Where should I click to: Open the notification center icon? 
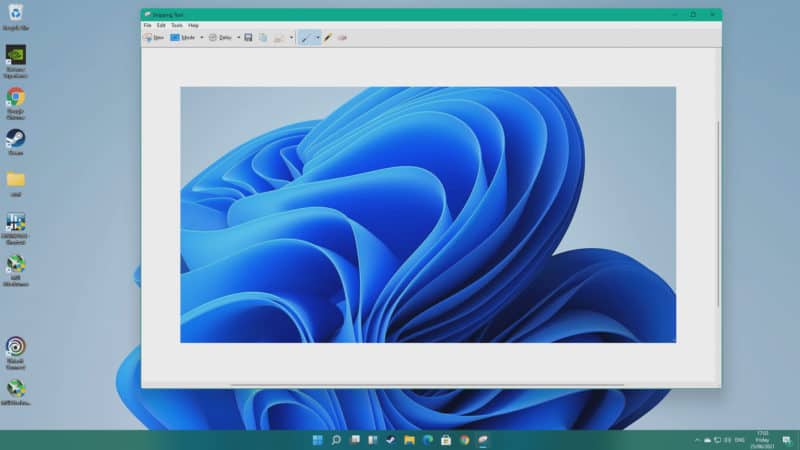click(787, 440)
